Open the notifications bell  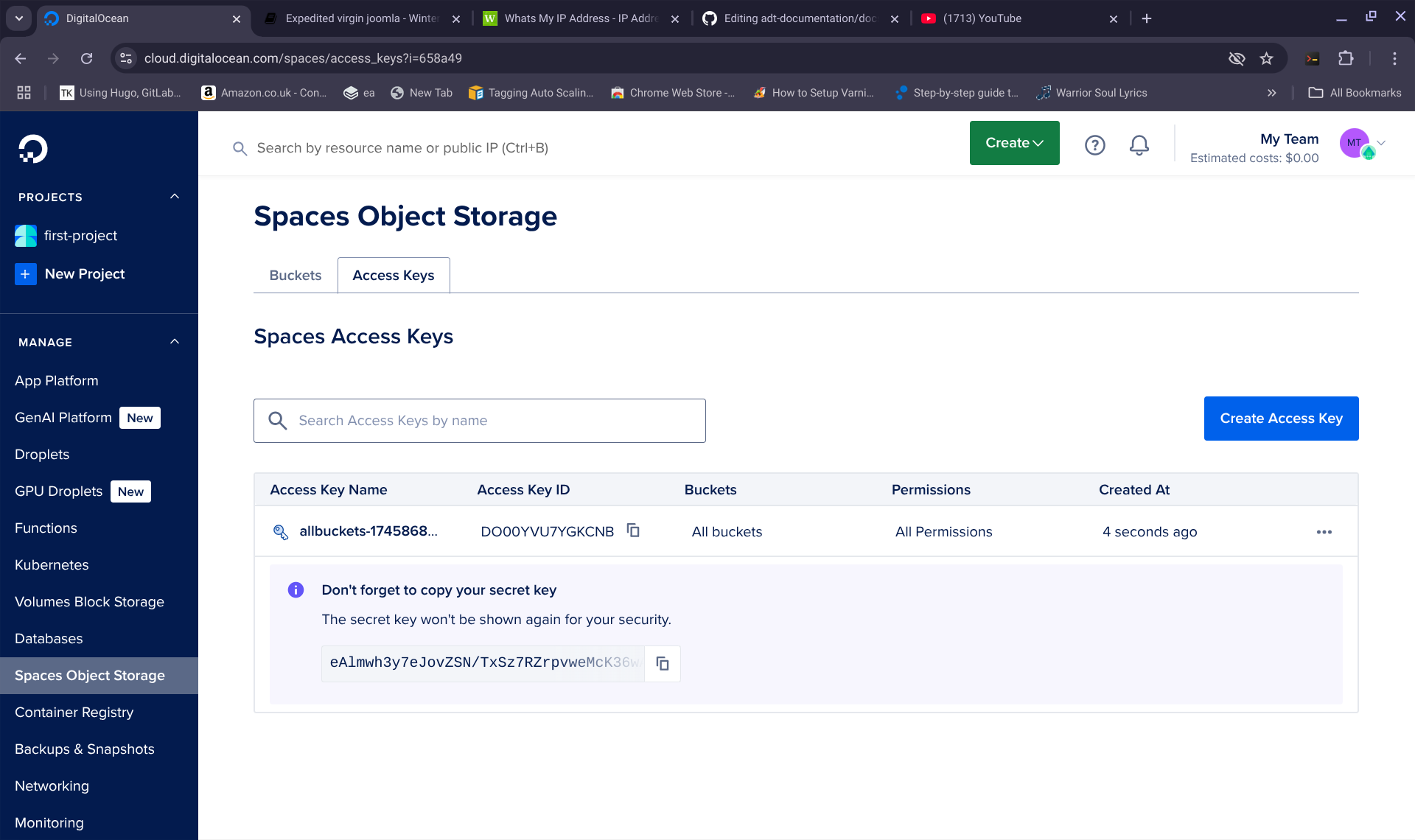coord(1139,145)
